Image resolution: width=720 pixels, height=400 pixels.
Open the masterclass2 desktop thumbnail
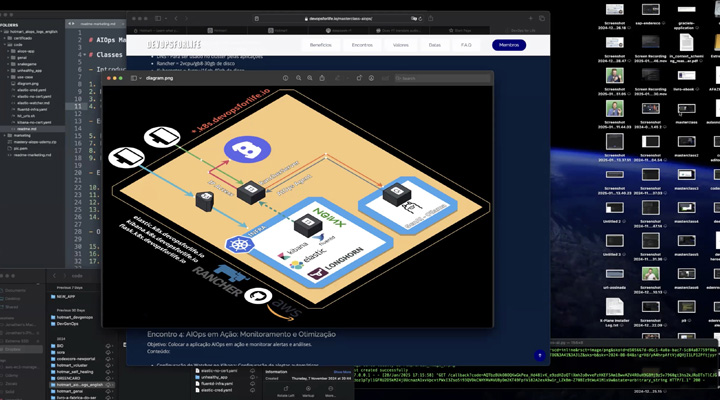tap(686, 145)
